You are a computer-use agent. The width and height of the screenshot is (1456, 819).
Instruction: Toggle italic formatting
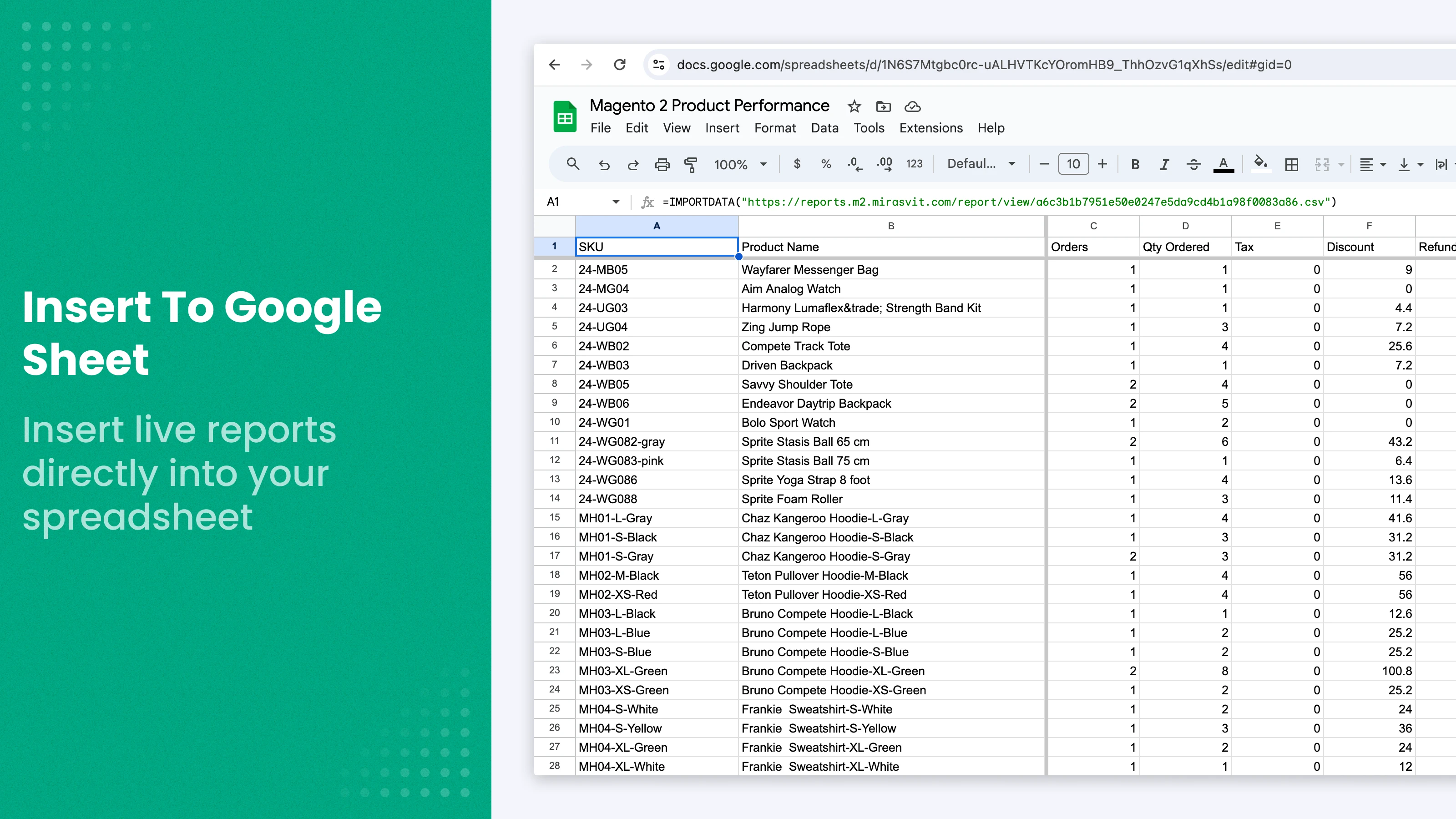tap(1164, 164)
